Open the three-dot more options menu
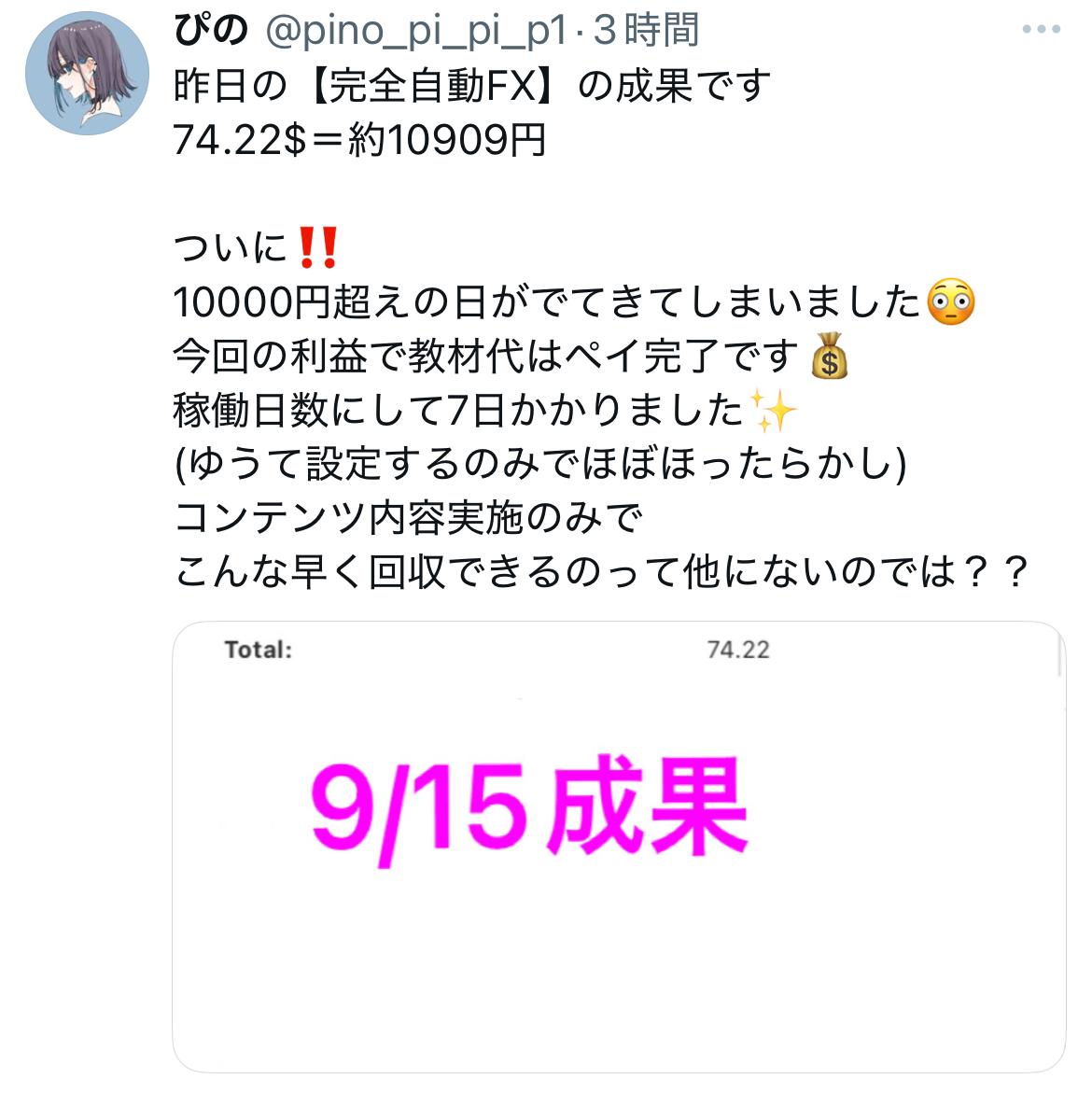1092x1093 pixels. pyautogui.click(x=1041, y=29)
